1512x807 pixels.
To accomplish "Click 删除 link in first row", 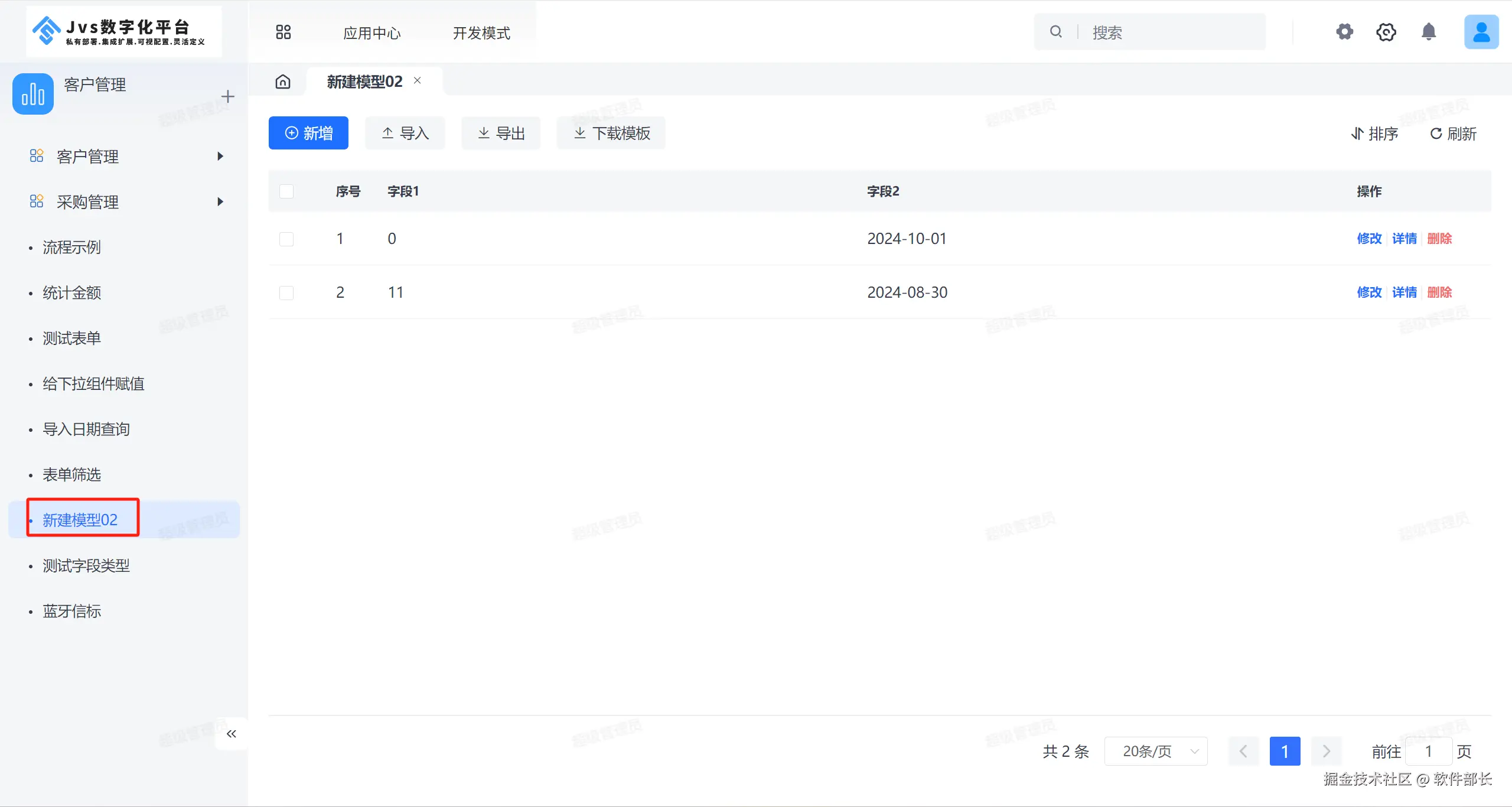I will pyautogui.click(x=1439, y=239).
